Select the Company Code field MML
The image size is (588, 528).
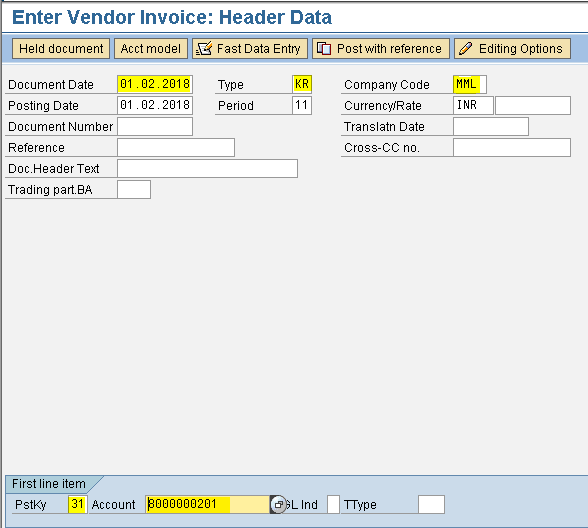point(470,84)
